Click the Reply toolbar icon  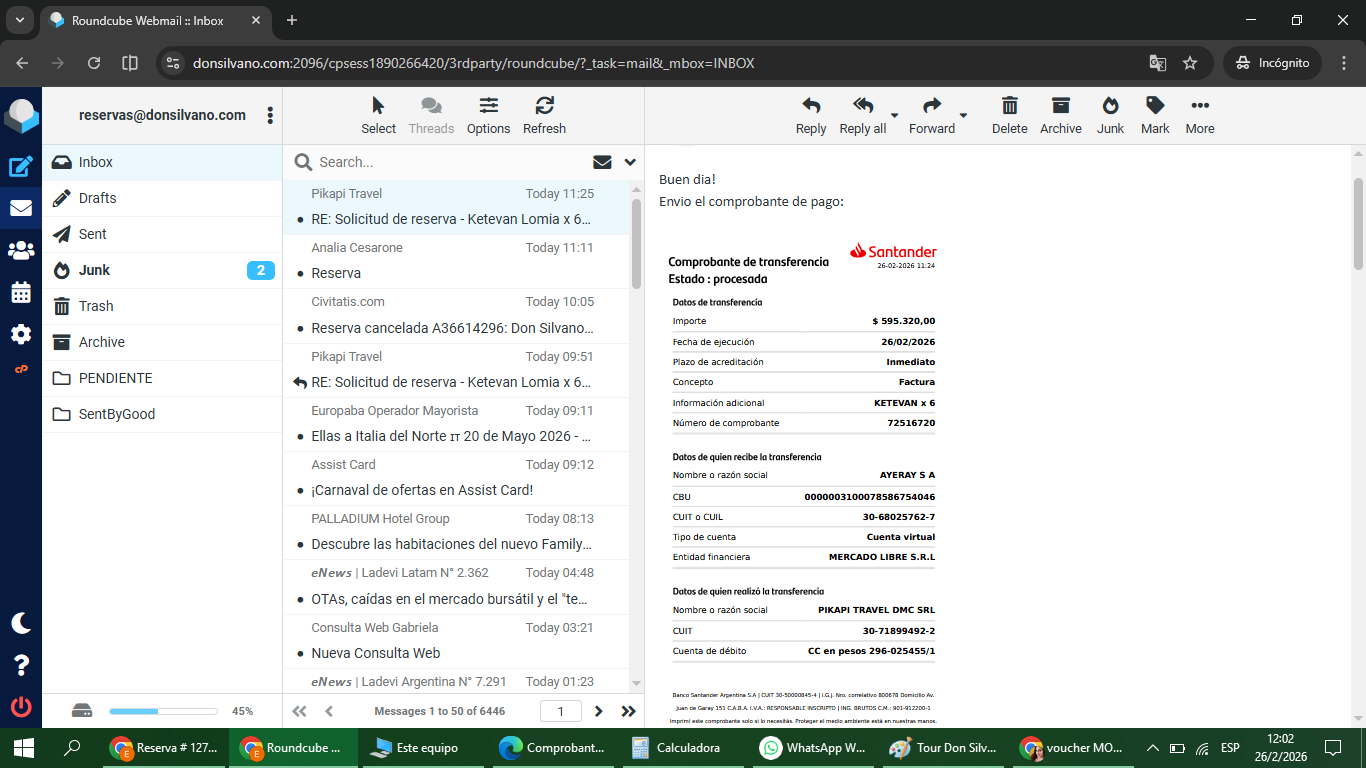click(x=810, y=114)
